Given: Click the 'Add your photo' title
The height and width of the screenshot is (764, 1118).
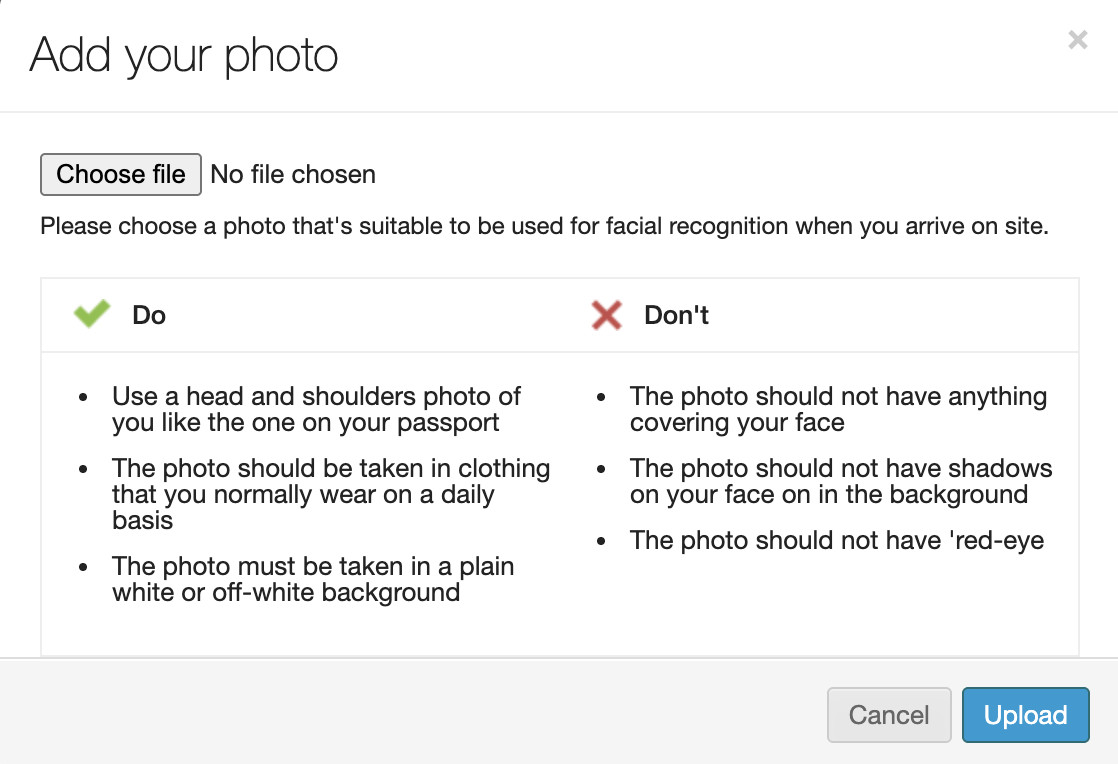Looking at the screenshot, I should (x=184, y=55).
